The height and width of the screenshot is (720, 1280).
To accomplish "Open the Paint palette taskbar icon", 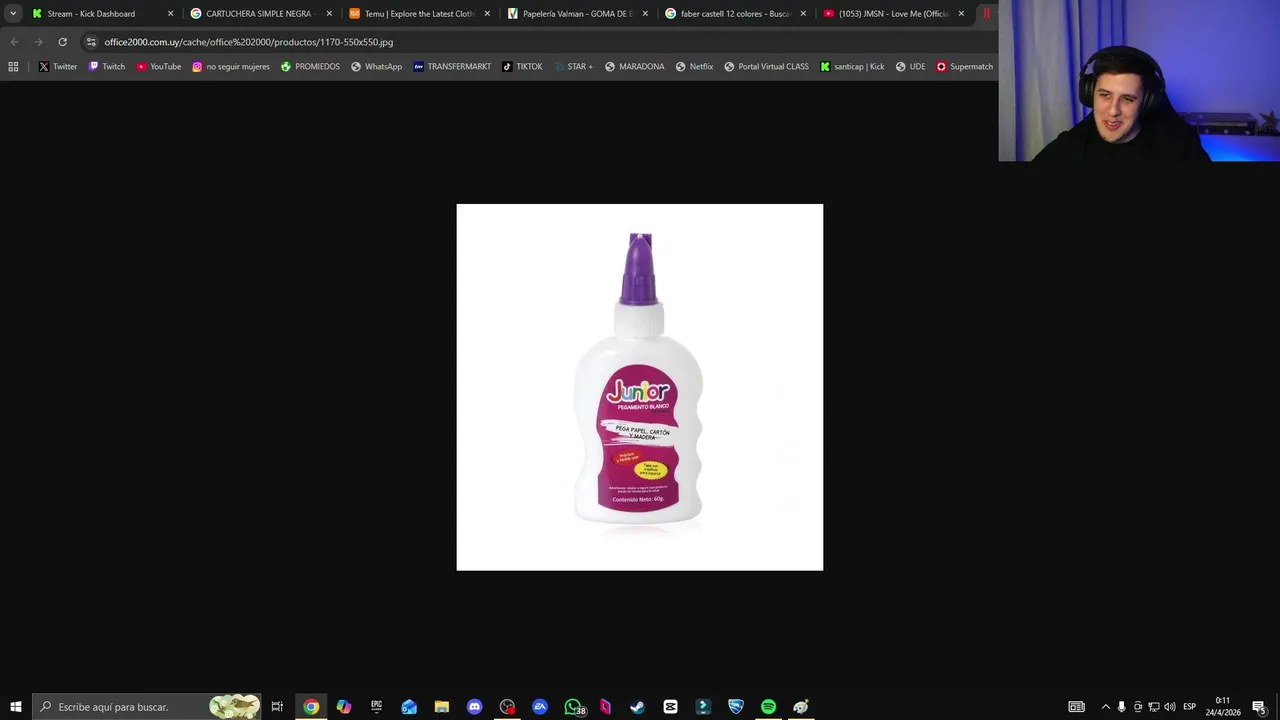I will [801, 707].
